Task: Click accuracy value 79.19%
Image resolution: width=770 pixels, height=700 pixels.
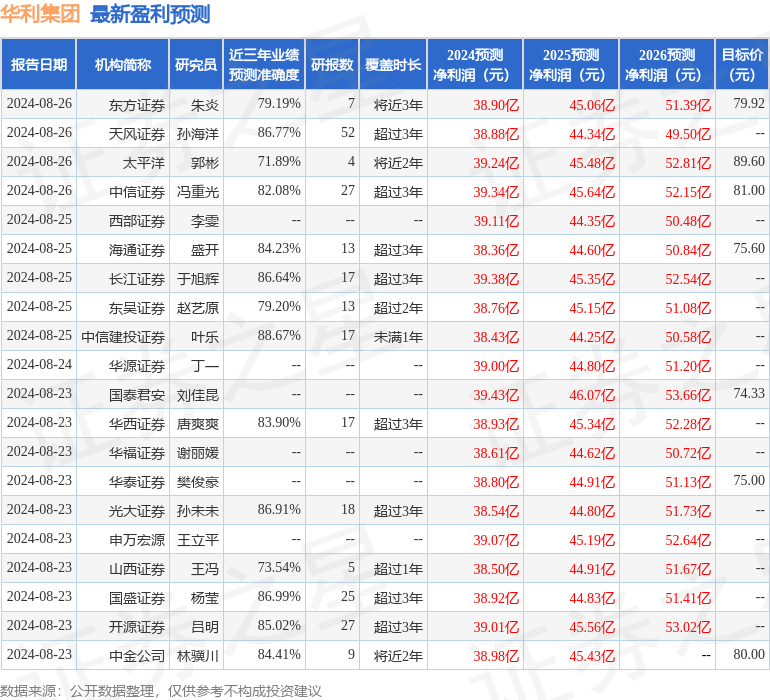Action: click(x=279, y=104)
